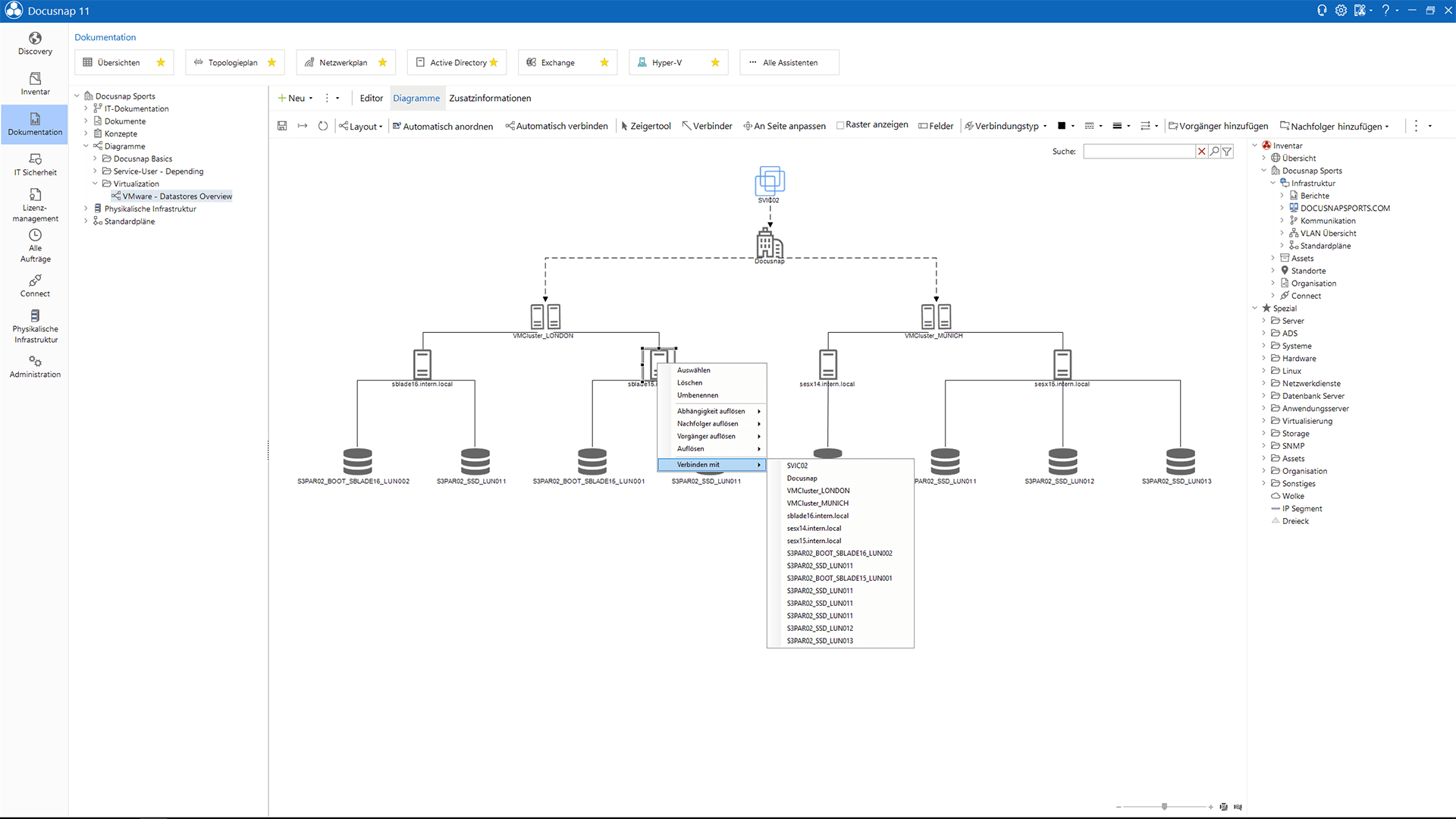This screenshot has width=1456, height=819.
Task: Adjust the zoom slider handle
Action: 1164,807
